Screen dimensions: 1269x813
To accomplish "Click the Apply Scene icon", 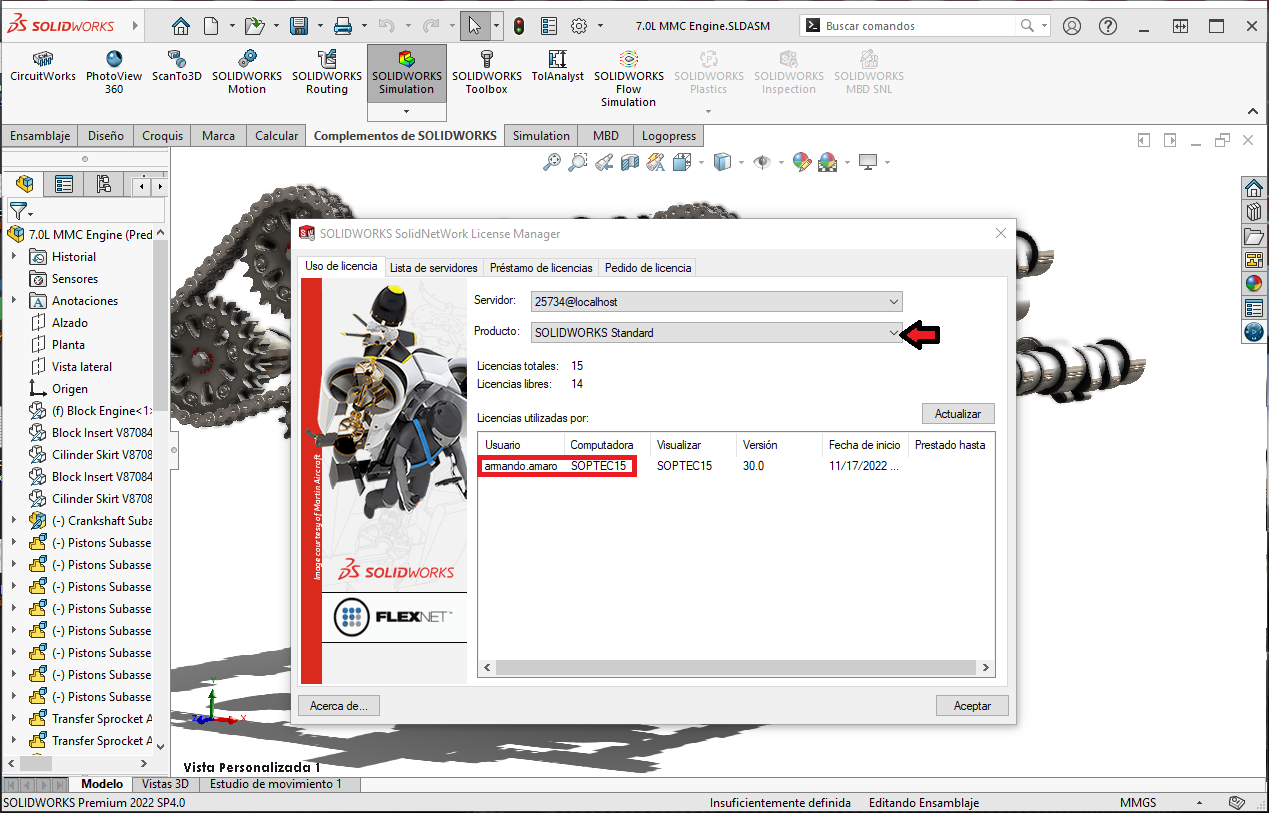I will tap(827, 161).
